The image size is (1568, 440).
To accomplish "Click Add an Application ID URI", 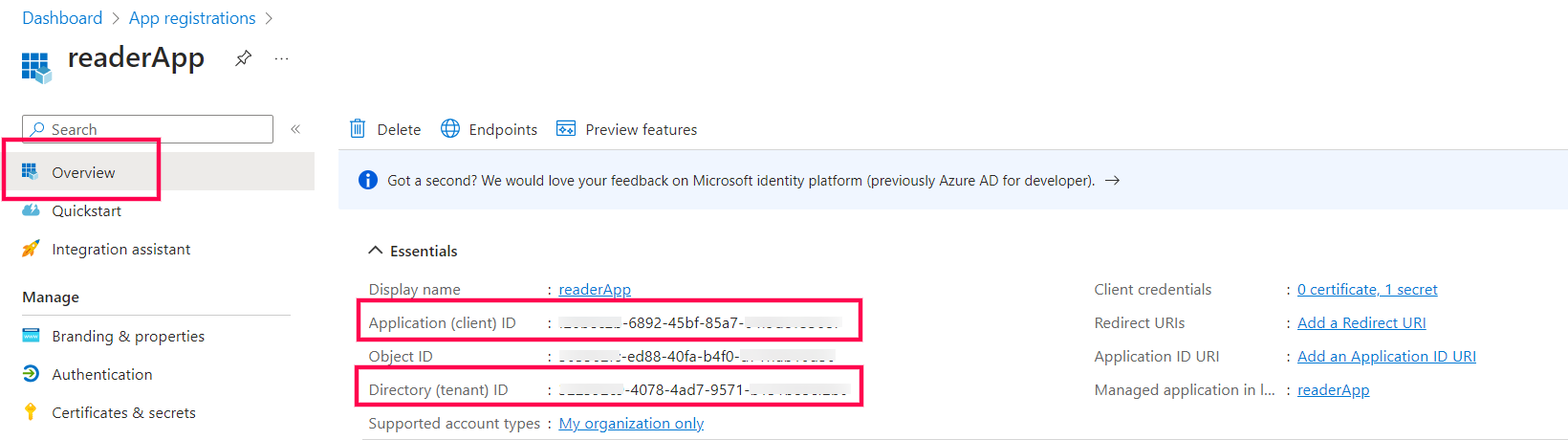I will [x=1386, y=356].
